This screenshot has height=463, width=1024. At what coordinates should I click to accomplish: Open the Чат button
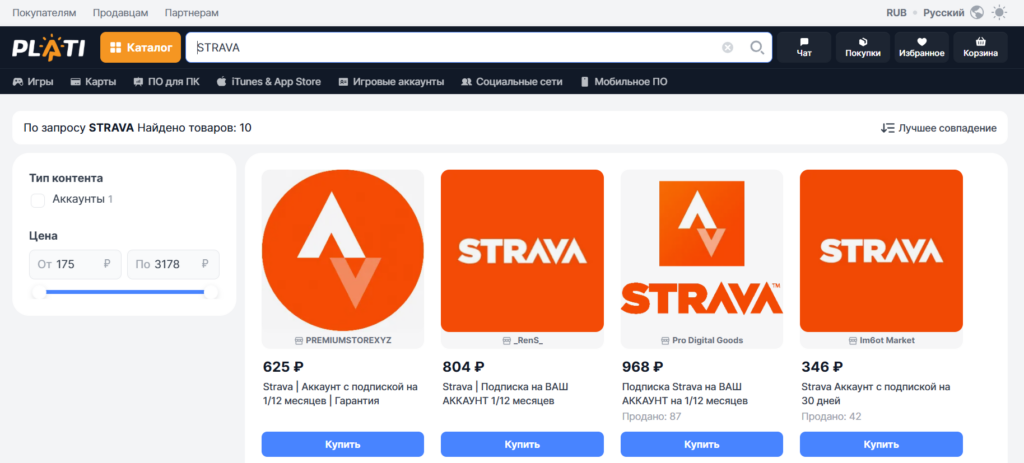804,48
